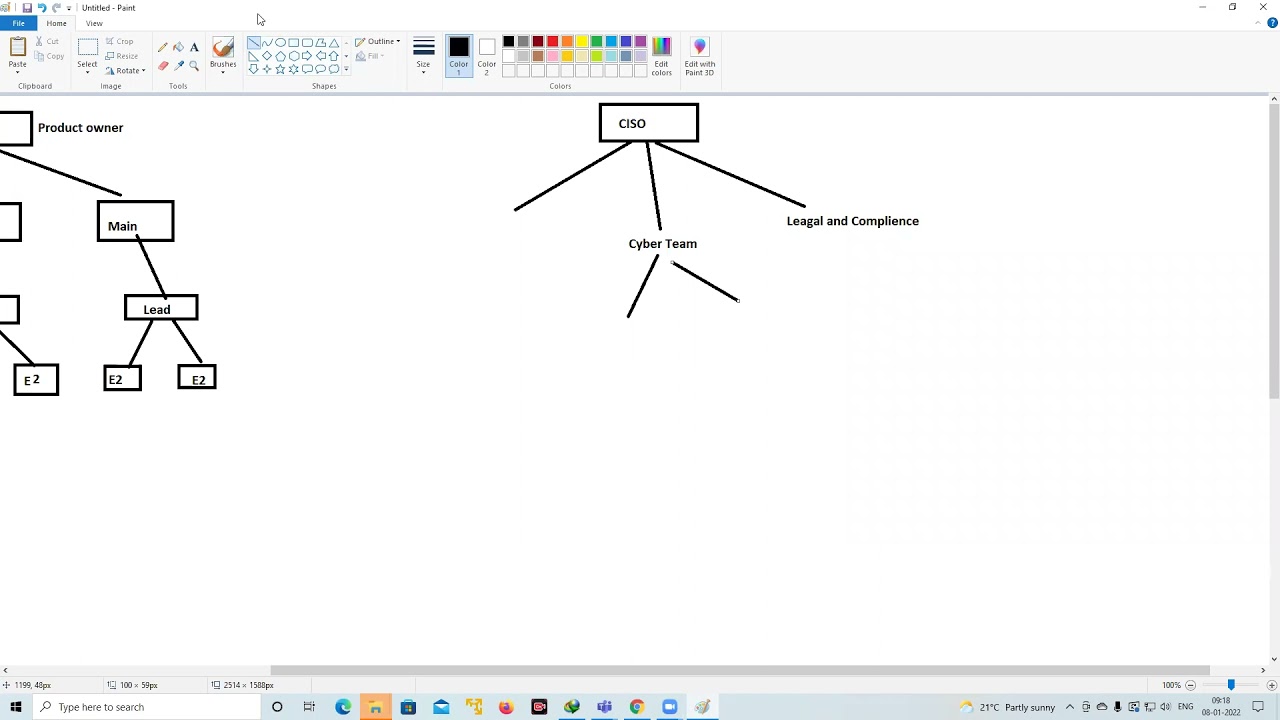
Task: Click the rectangular selection icon
Action: coord(88,47)
